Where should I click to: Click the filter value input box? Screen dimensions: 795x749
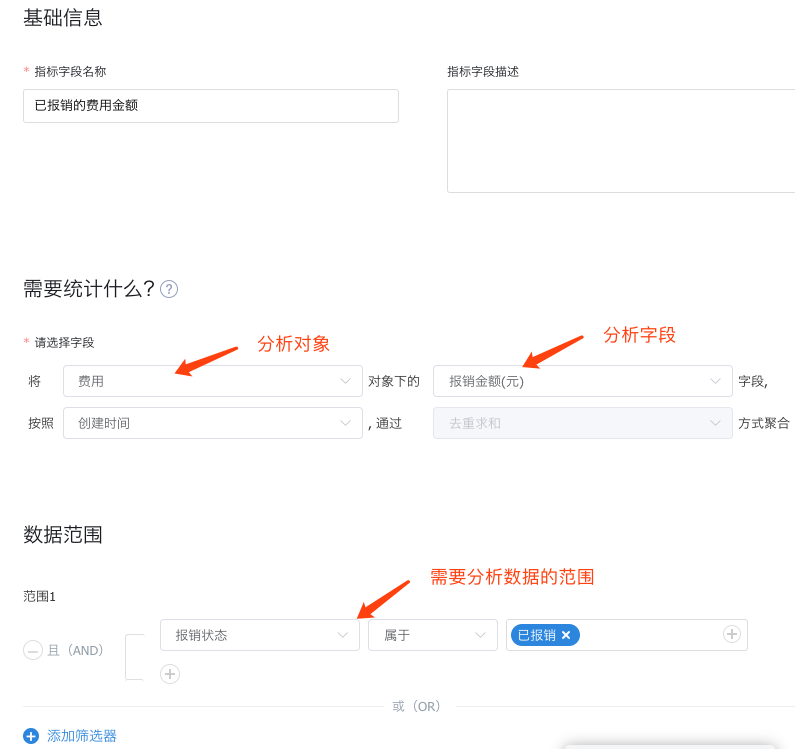coord(650,635)
